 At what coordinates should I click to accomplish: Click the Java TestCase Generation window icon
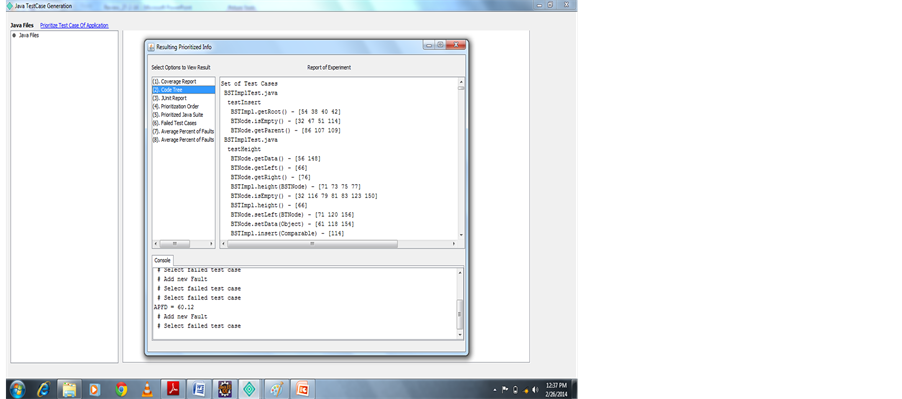tap(9, 6)
